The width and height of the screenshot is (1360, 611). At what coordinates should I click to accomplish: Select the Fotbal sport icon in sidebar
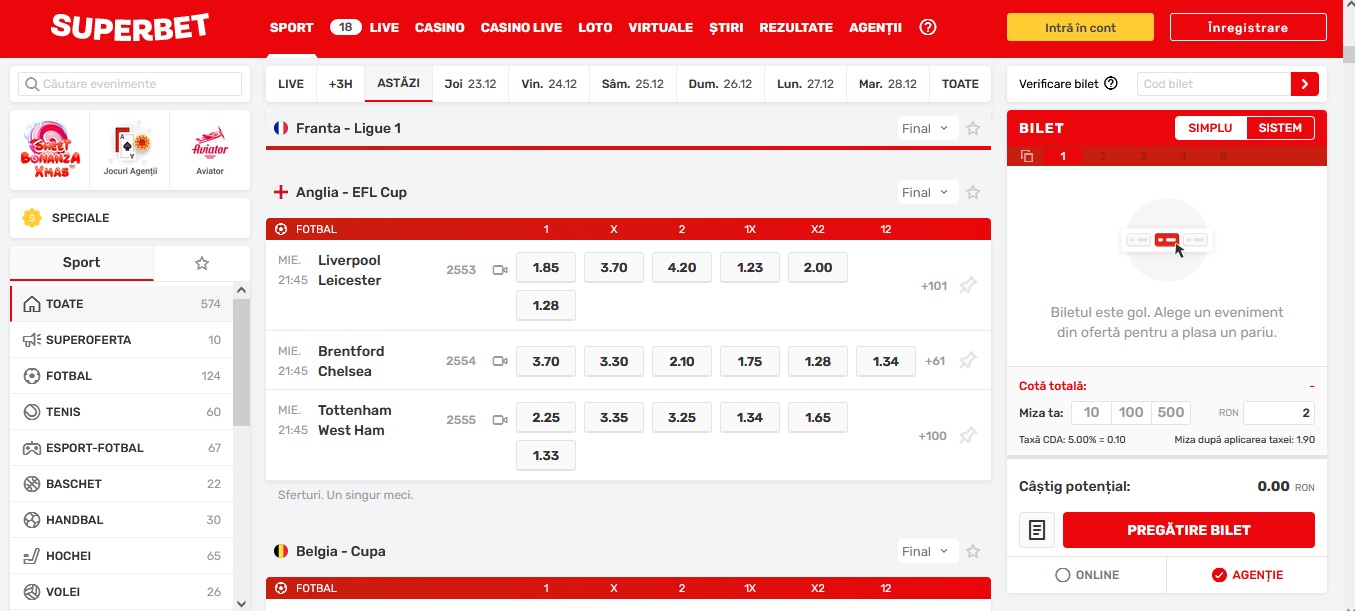tap(31, 376)
